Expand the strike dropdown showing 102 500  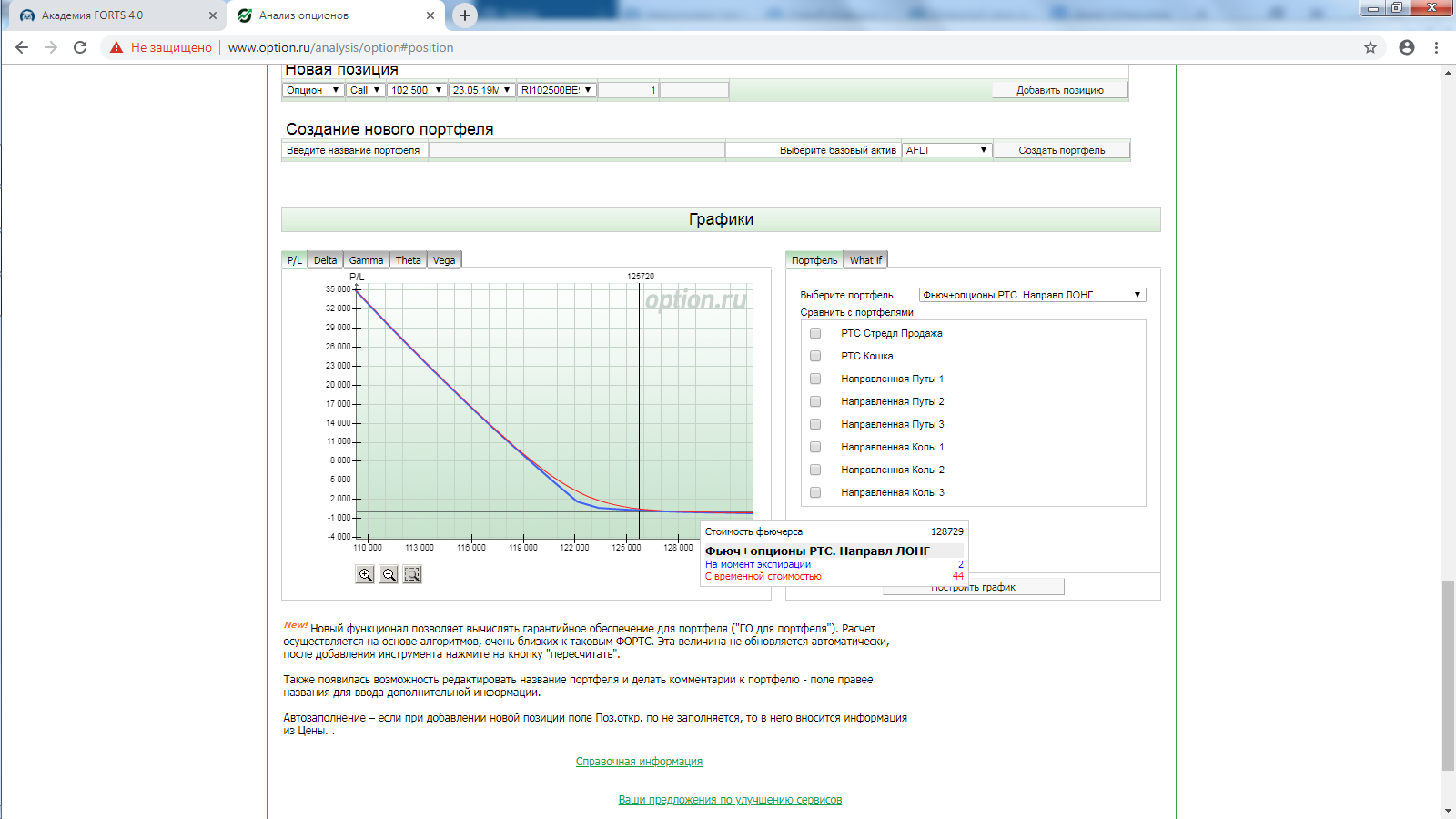[417, 90]
